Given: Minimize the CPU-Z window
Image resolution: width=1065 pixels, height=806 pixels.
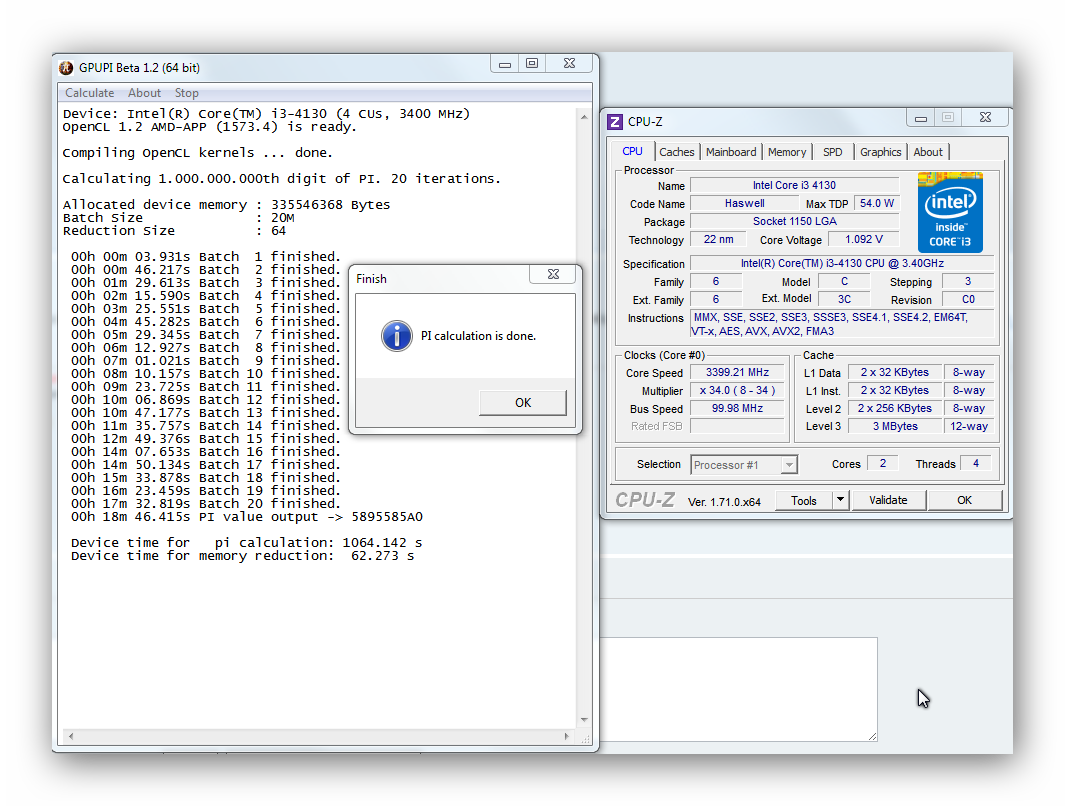Looking at the screenshot, I should click(x=921, y=118).
